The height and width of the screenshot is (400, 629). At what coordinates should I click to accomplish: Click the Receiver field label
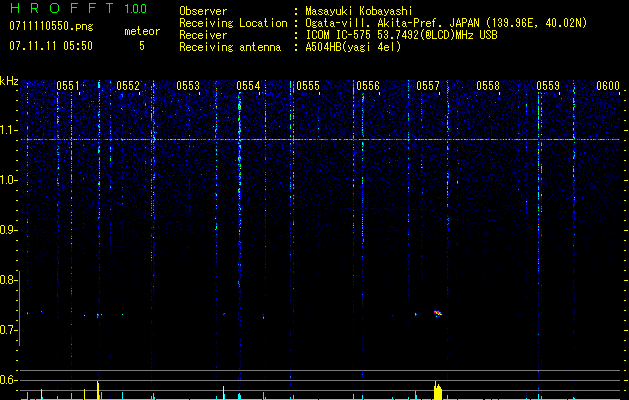tap(203, 35)
